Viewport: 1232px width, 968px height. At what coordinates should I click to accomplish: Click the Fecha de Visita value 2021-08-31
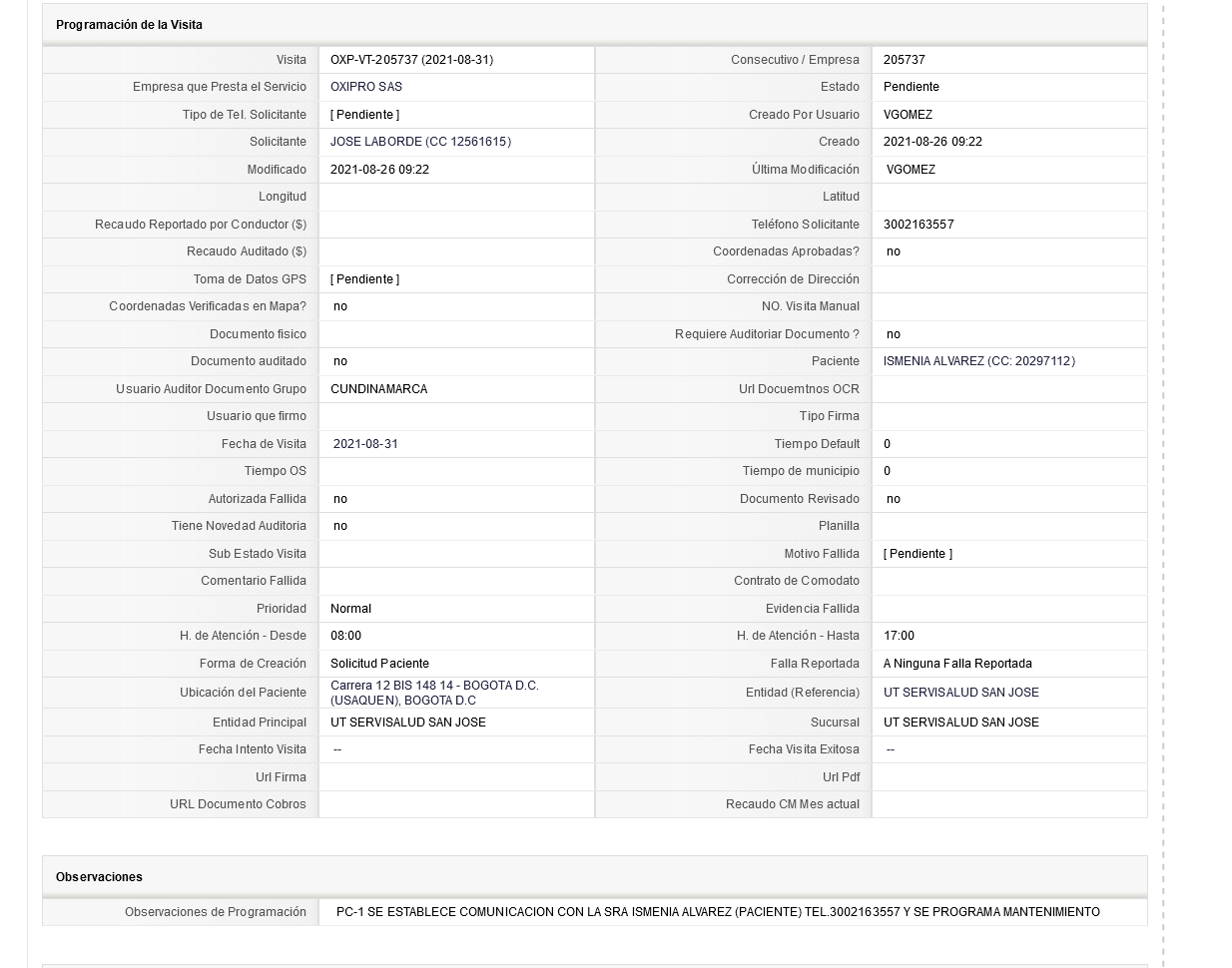(x=365, y=444)
